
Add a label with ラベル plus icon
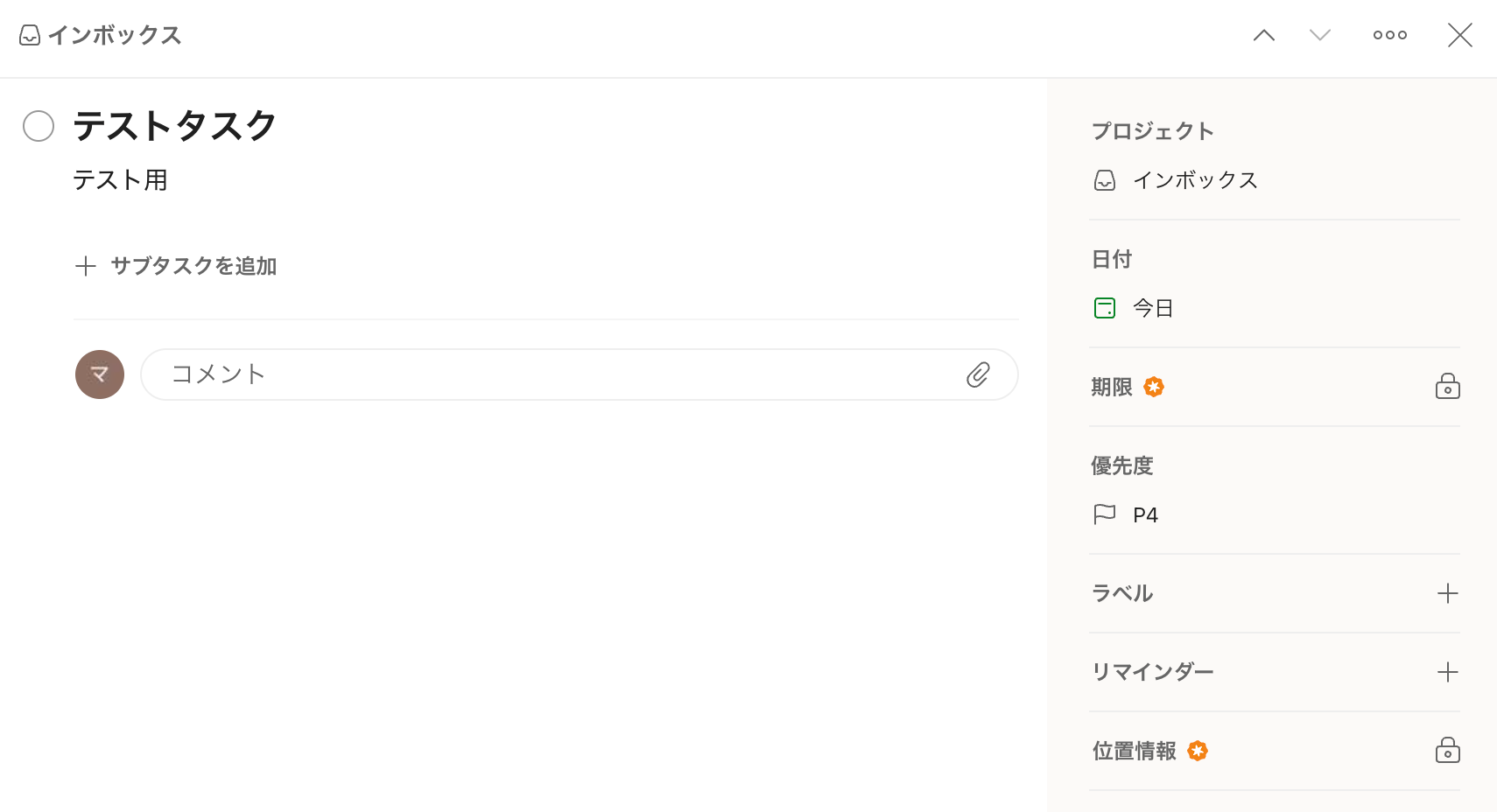1447,593
